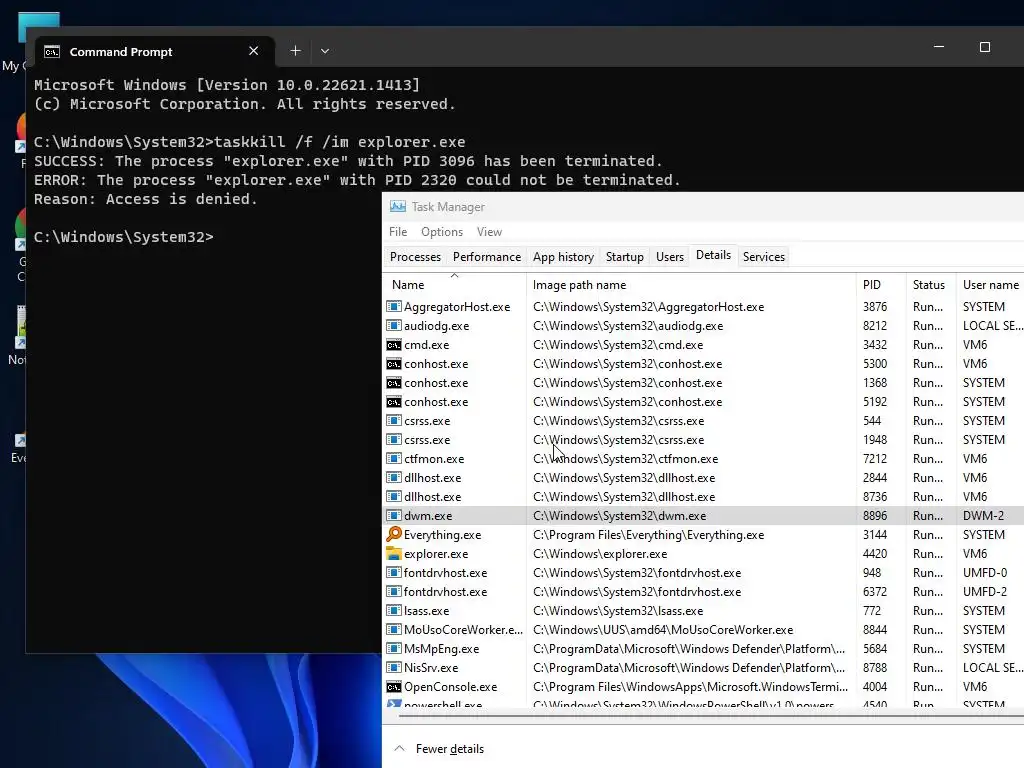Close the Command Prompt tab
The width and height of the screenshot is (1024, 768).
pyautogui.click(x=253, y=51)
